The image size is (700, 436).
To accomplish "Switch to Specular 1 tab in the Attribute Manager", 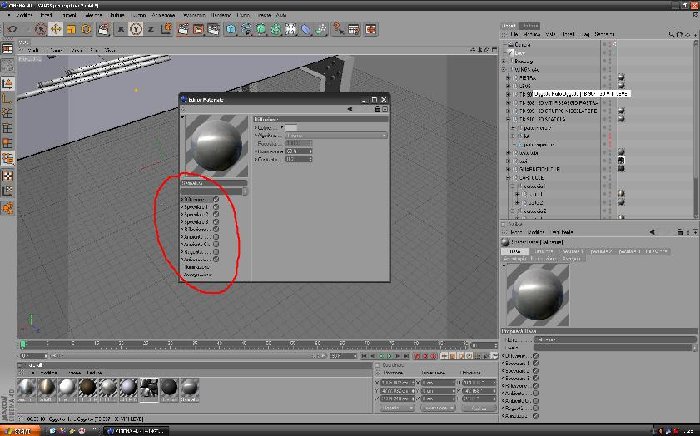I will [x=573, y=251].
